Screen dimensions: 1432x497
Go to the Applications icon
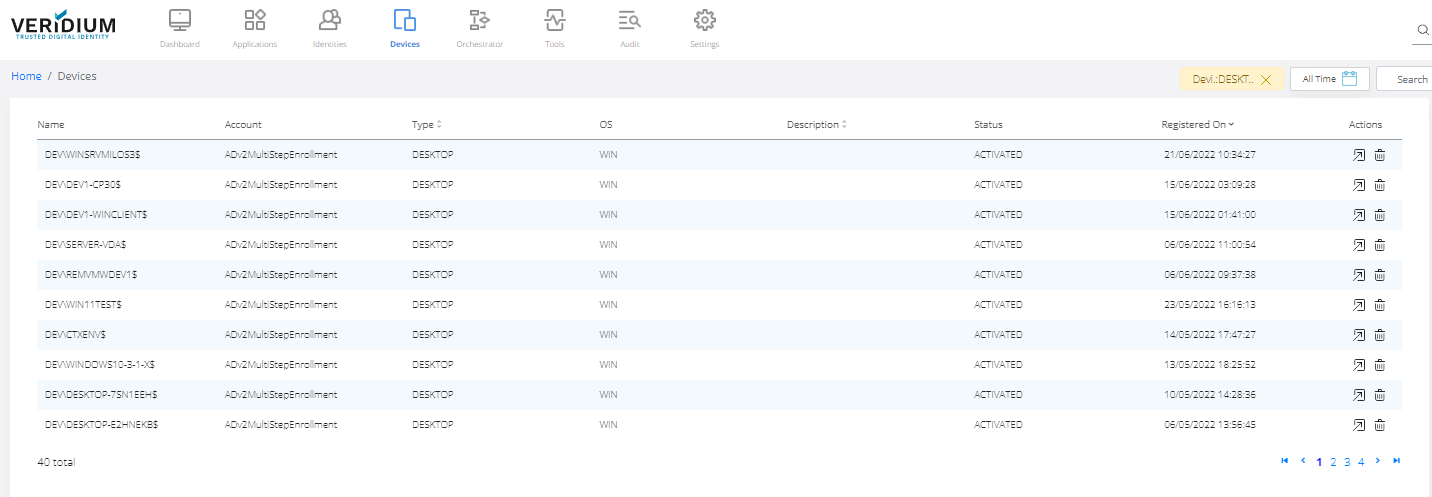255,20
